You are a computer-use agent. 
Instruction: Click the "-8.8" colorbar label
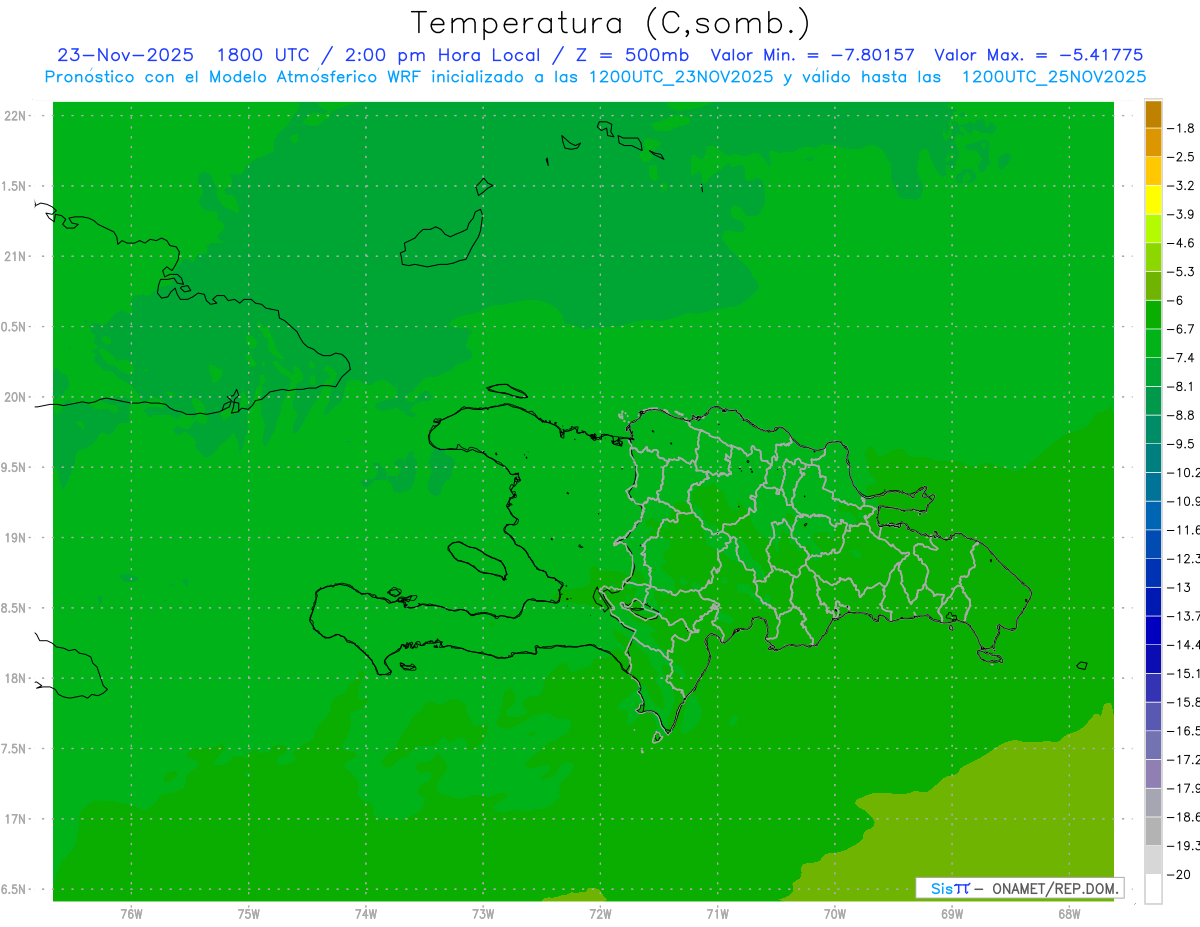(x=1181, y=415)
